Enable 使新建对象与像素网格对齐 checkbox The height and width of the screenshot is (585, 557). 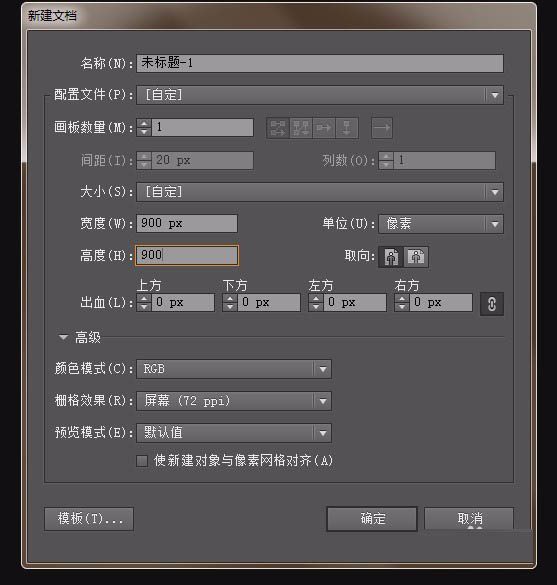click(x=142, y=461)
